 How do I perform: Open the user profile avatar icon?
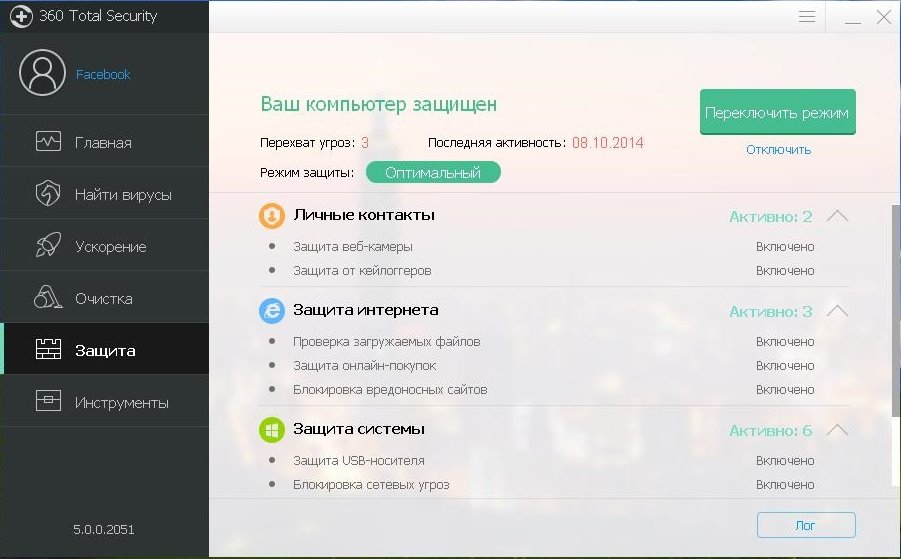43,72
